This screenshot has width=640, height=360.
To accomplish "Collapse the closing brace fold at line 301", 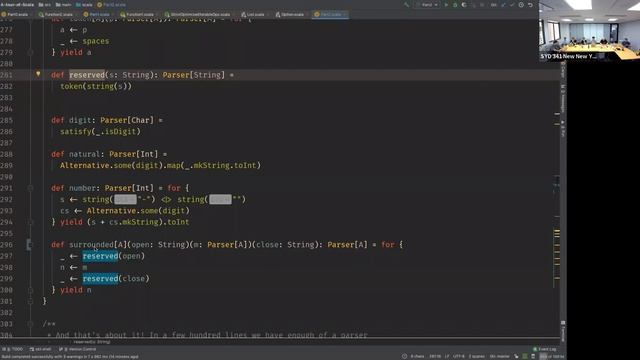I will [30, 301].
